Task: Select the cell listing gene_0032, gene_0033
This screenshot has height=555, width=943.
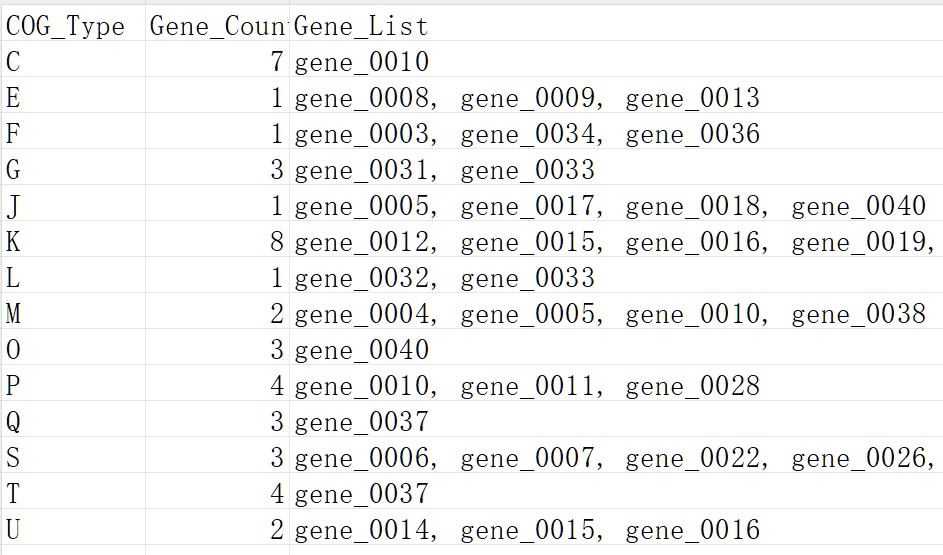Action: coord(444,278)
